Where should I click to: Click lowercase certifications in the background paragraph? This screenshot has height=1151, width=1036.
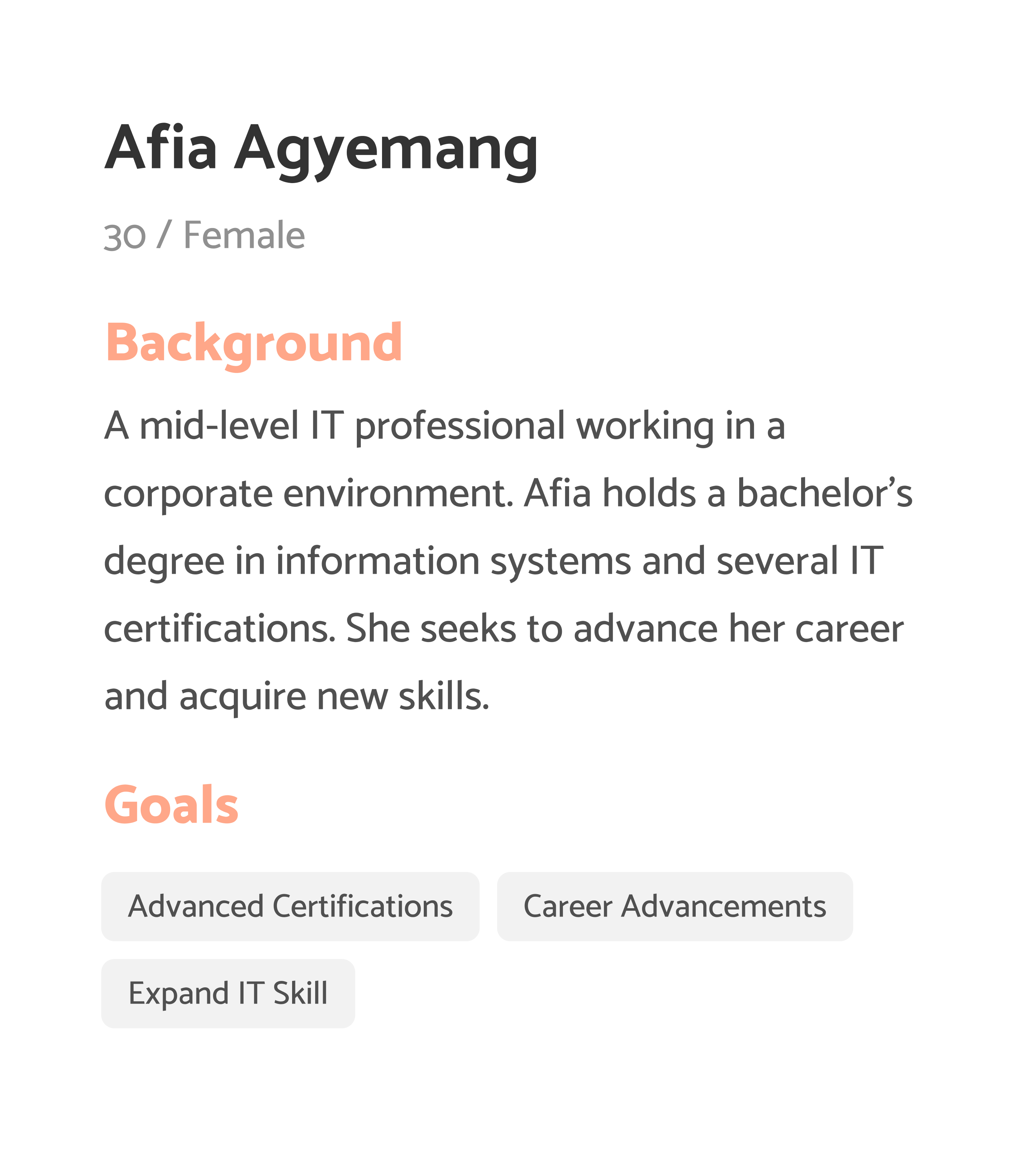(x=220, y=628)
